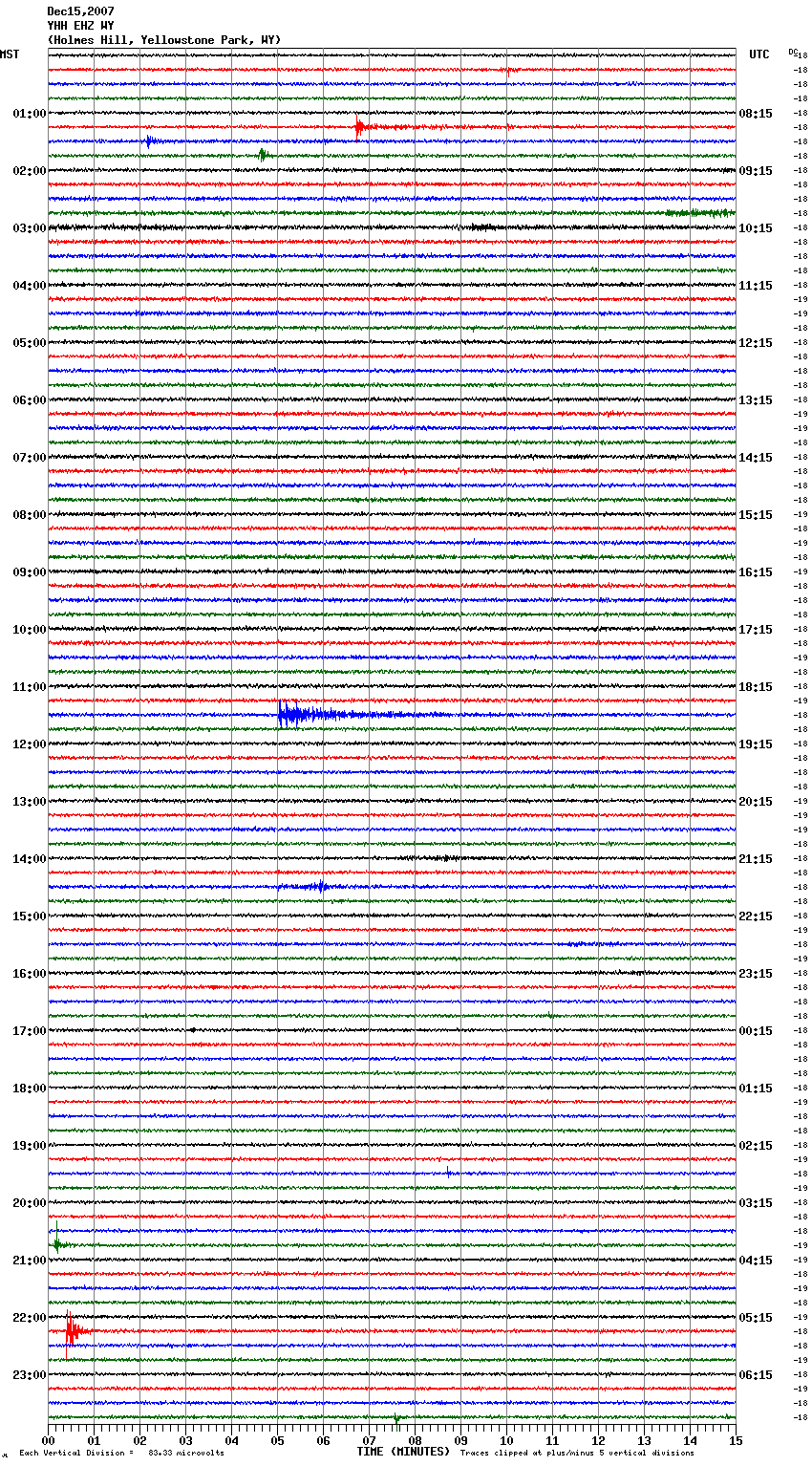Viewport: 812px width, 1466px height.
Task: Select the 06:15 UTC time label
Action: tap(756, 1375)
